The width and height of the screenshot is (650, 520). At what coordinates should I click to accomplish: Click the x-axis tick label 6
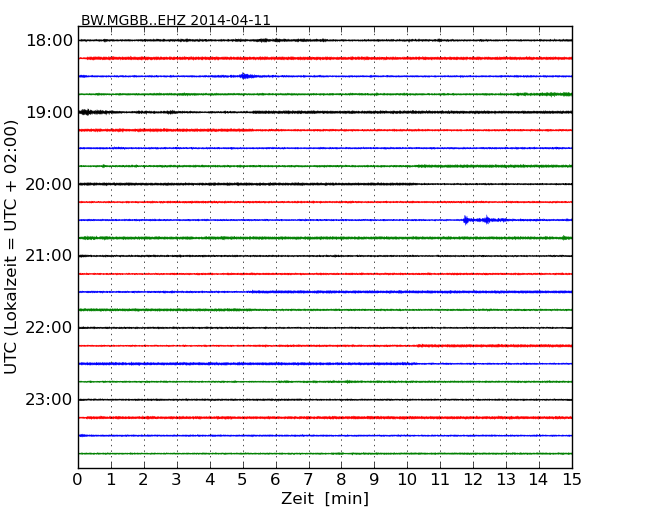click(275, 479)
